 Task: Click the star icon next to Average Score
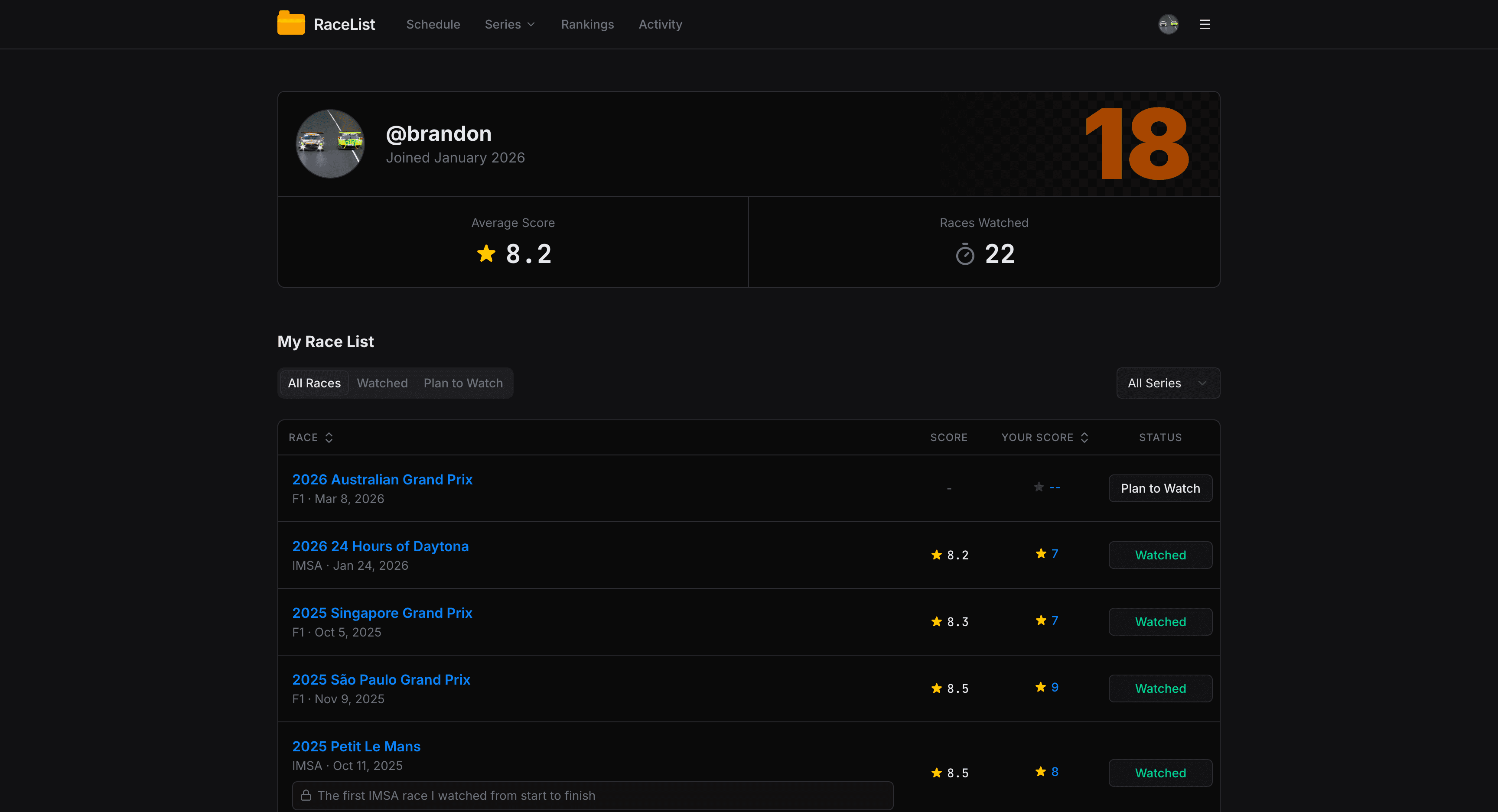pyautogui.click(x=486, y=253)
